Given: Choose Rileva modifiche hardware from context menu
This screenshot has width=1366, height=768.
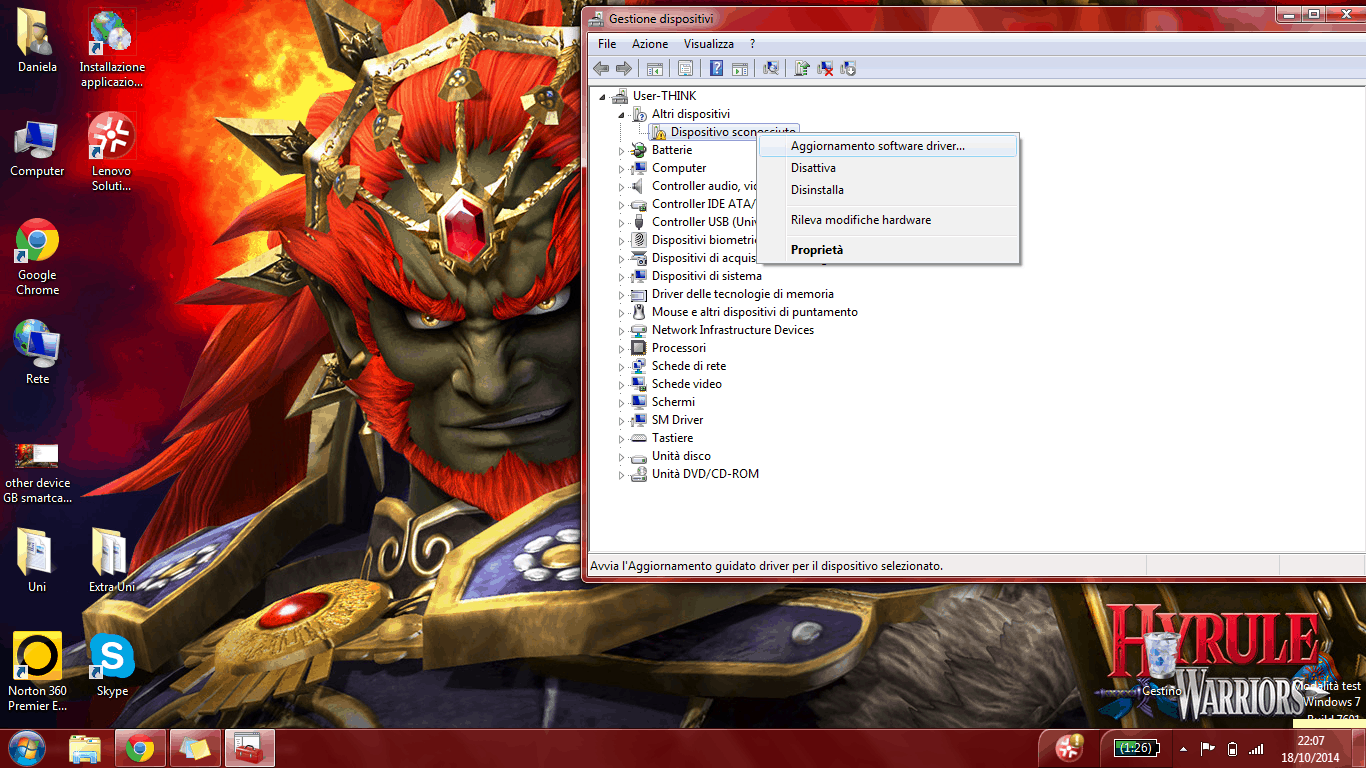Looking at the screenshot, I should 888,220.
